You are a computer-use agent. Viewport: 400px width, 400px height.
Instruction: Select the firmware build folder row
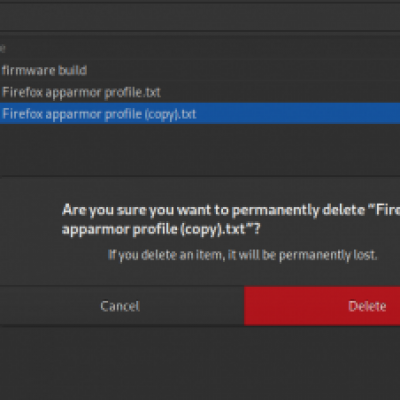click(x=200, y=70)
